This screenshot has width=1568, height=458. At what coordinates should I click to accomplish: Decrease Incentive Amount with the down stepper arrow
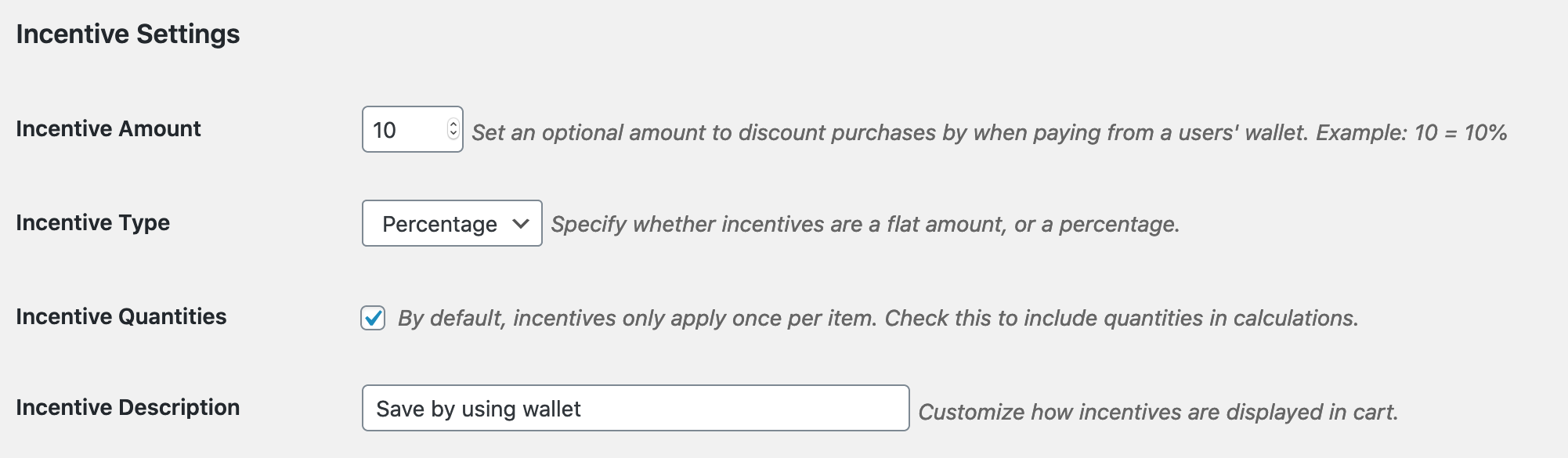click(453, 135)
